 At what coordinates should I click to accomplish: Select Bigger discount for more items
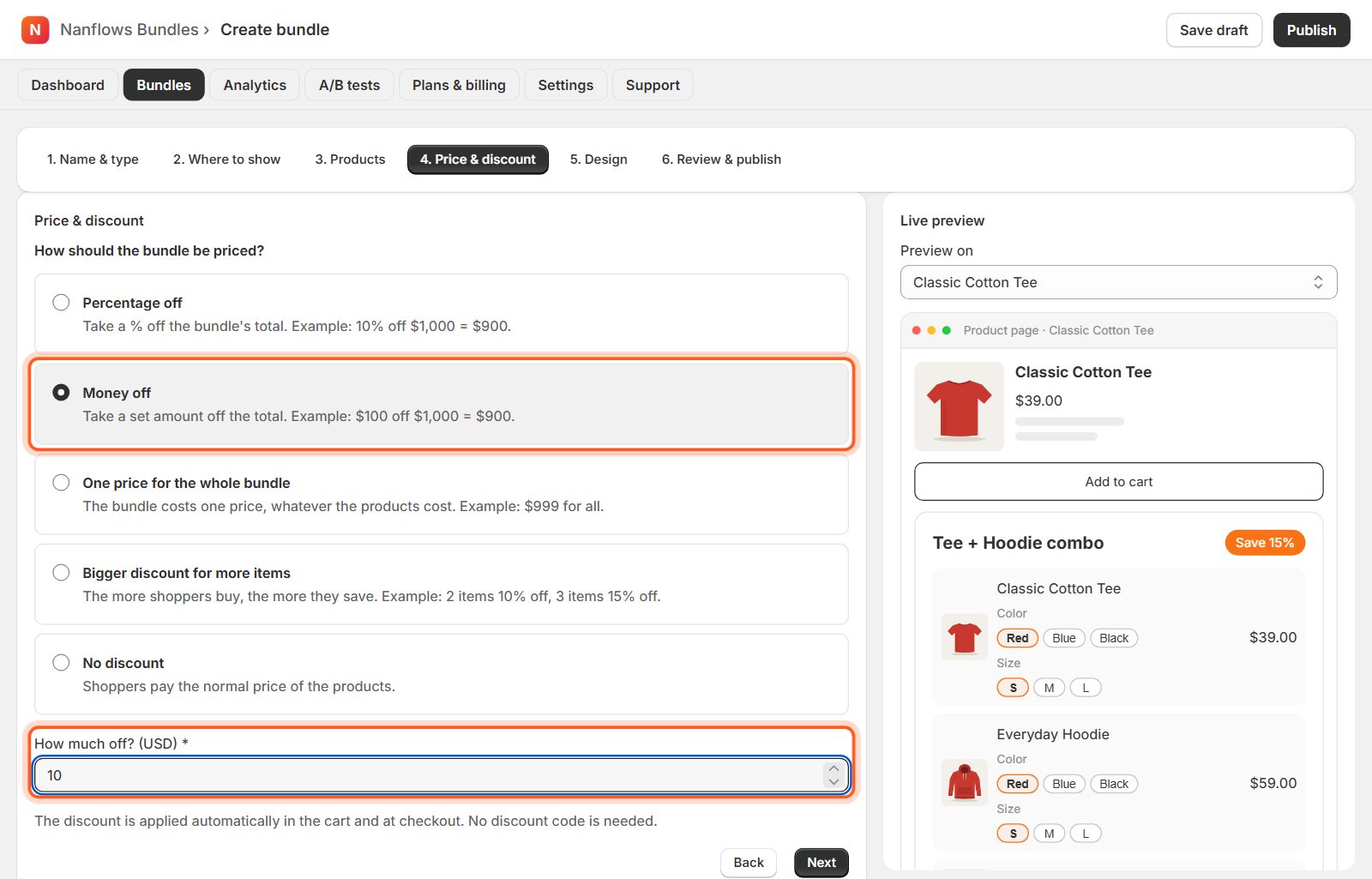[x=442, y=584]
